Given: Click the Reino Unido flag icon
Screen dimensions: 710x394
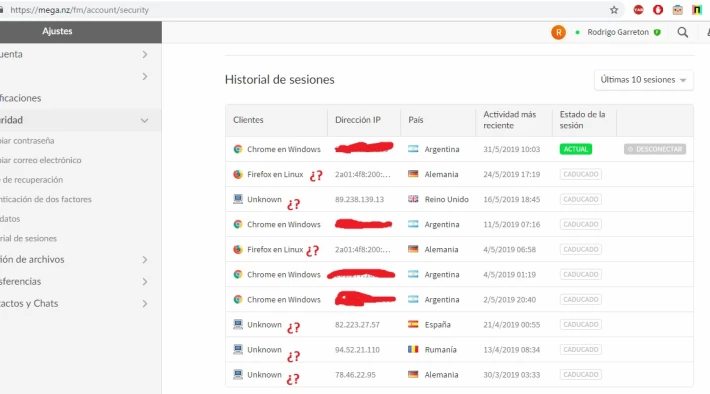Looking at the screenshot, I should click(x=413, y=199).
